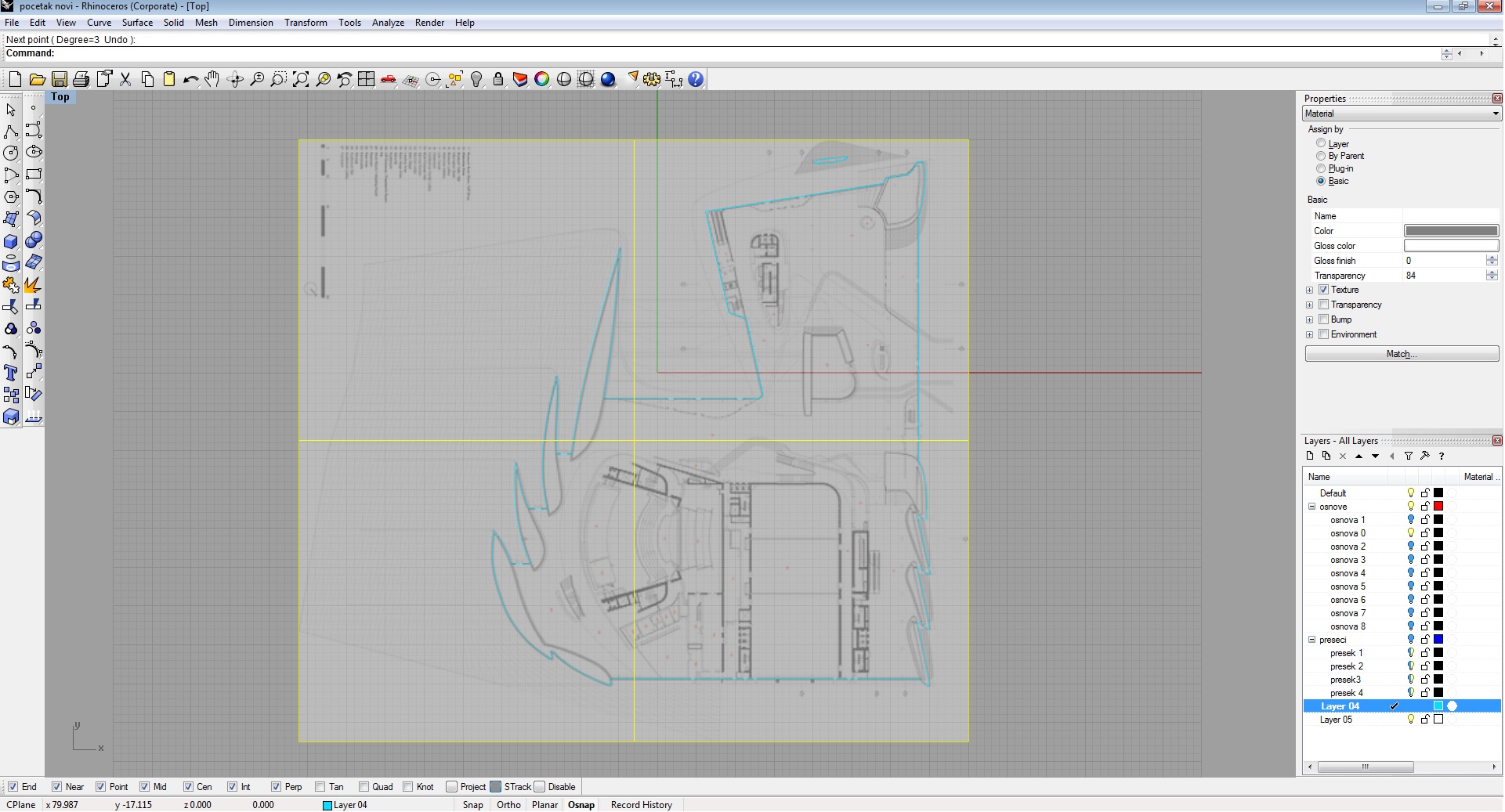This screenshot has height=812, width=1505.
Task: Enable the Quad osnap checkbox
Action: click(364, 787)
